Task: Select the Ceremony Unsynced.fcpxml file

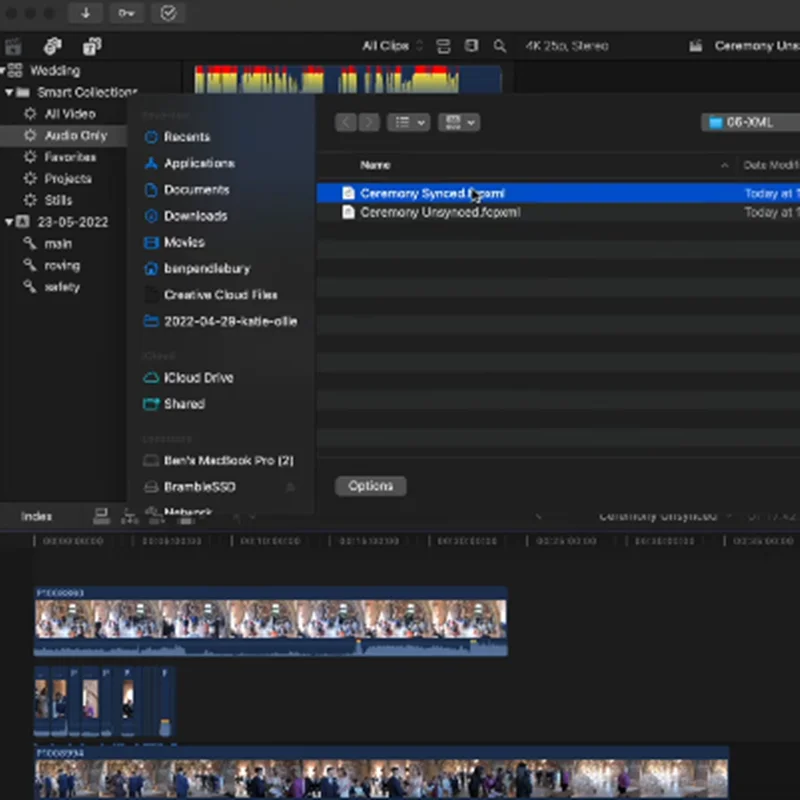Action: [x=558, y=212]
